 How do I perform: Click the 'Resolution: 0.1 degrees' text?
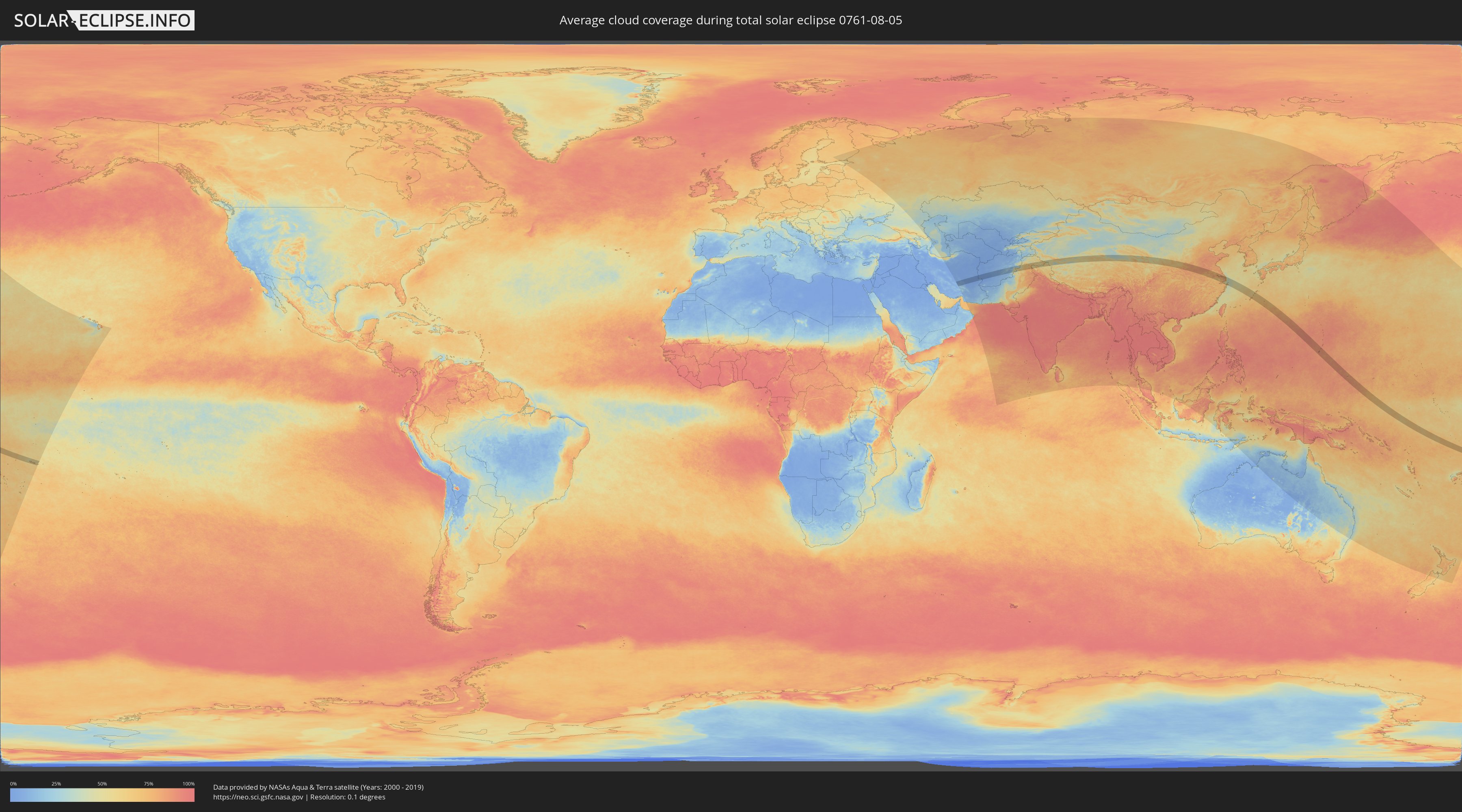tap(347, 797)
